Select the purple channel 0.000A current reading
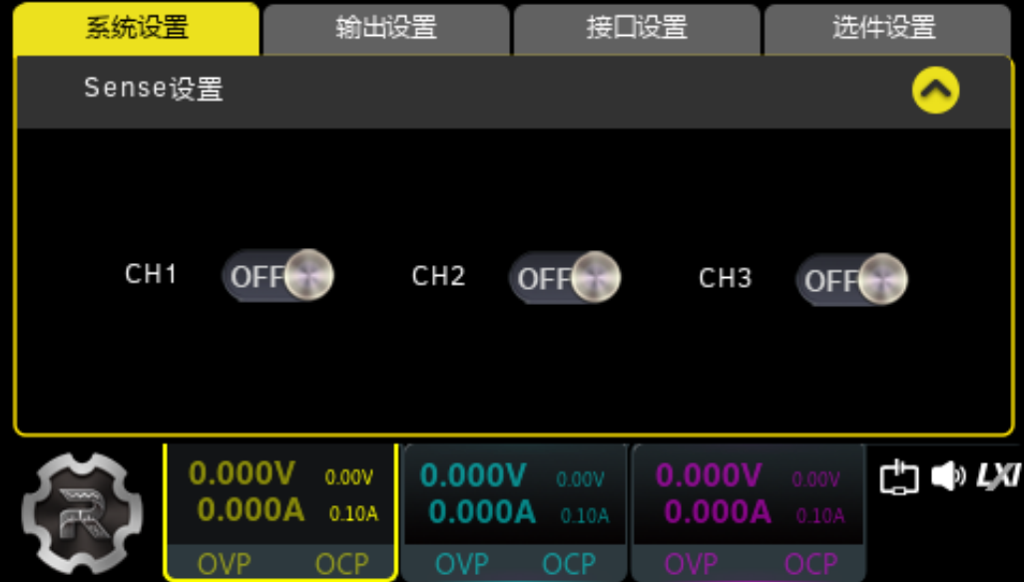The height and width of the screenshot is (582, 1024). tap(717, 513)
